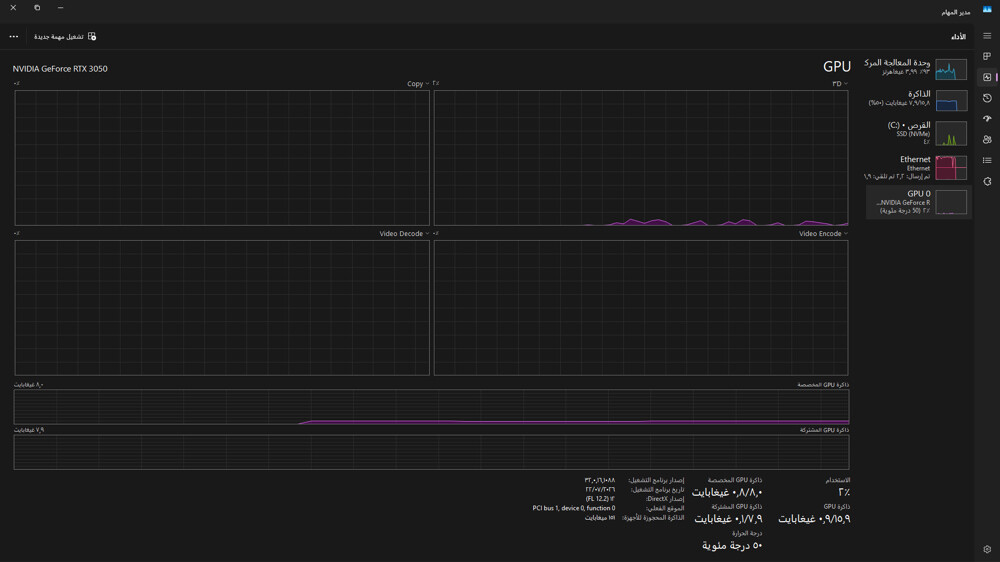Select Ethernet in performance list
Image resolution: width=1000 pixels, height=562 pixels.
pyautogui.click(x=918, y=167)
